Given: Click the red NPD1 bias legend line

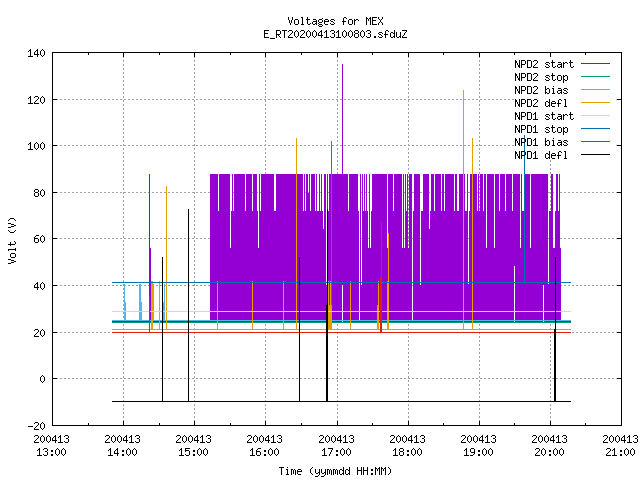Looking at the screenshot, I should point(595,142).
